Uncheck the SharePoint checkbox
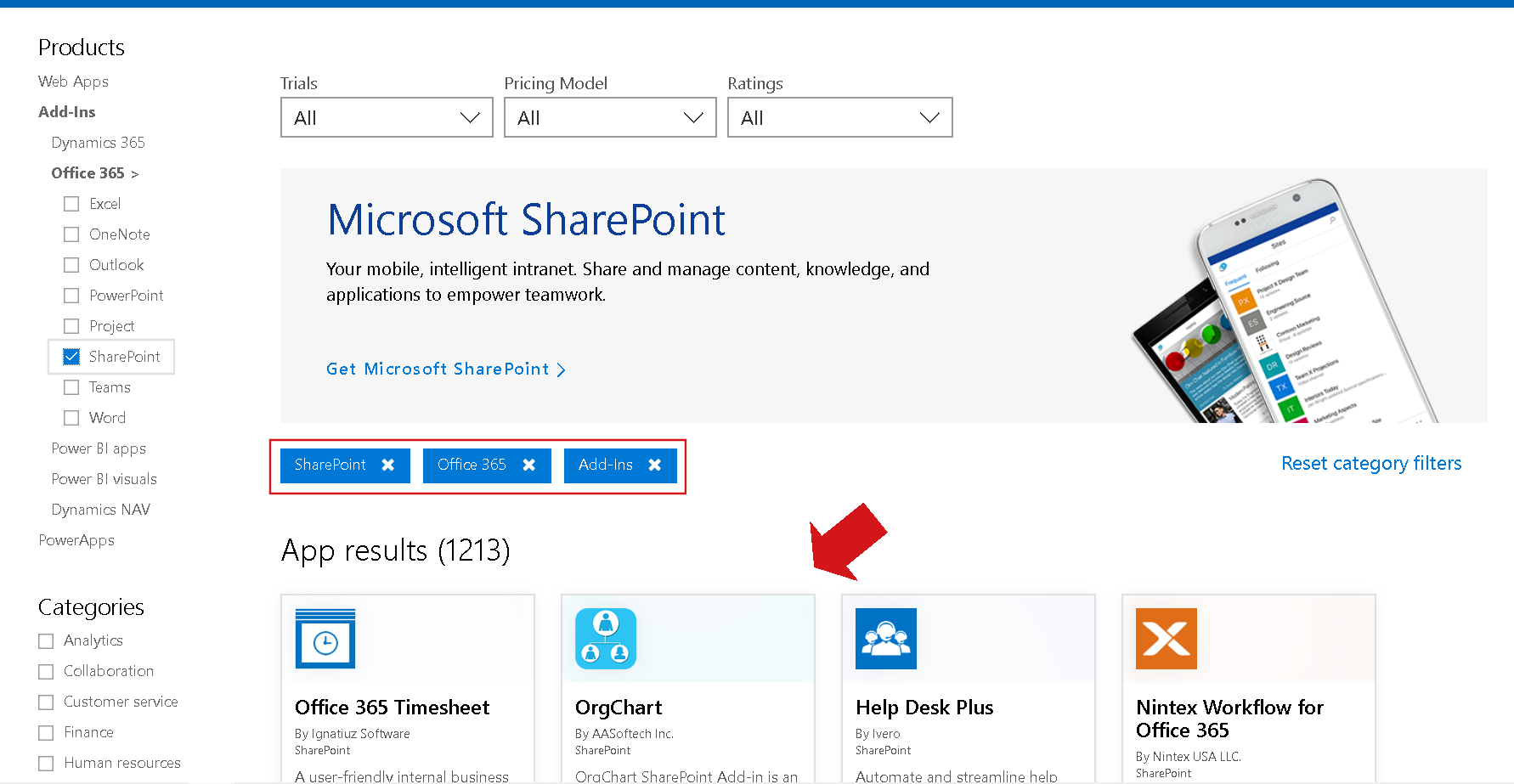Image resolution: width=1514 pixels, height=784 pixels. pos(71,357)
